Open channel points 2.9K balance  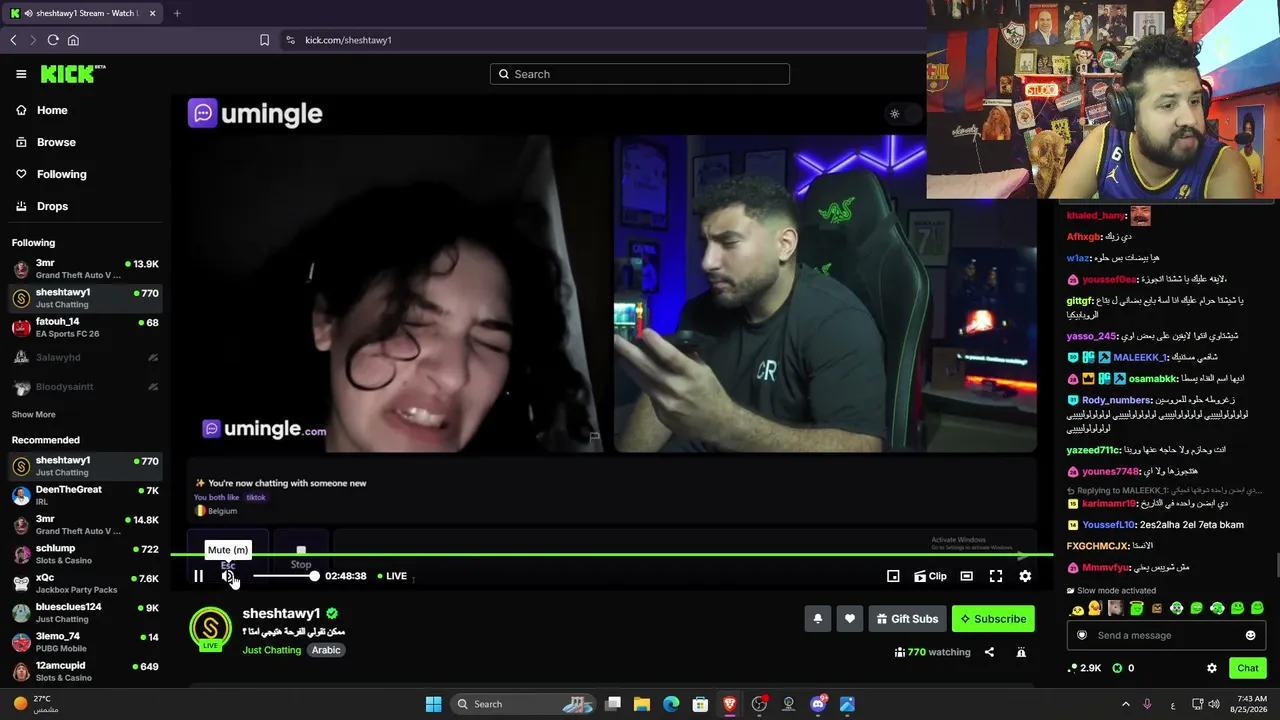click(x=1085, y=668)
